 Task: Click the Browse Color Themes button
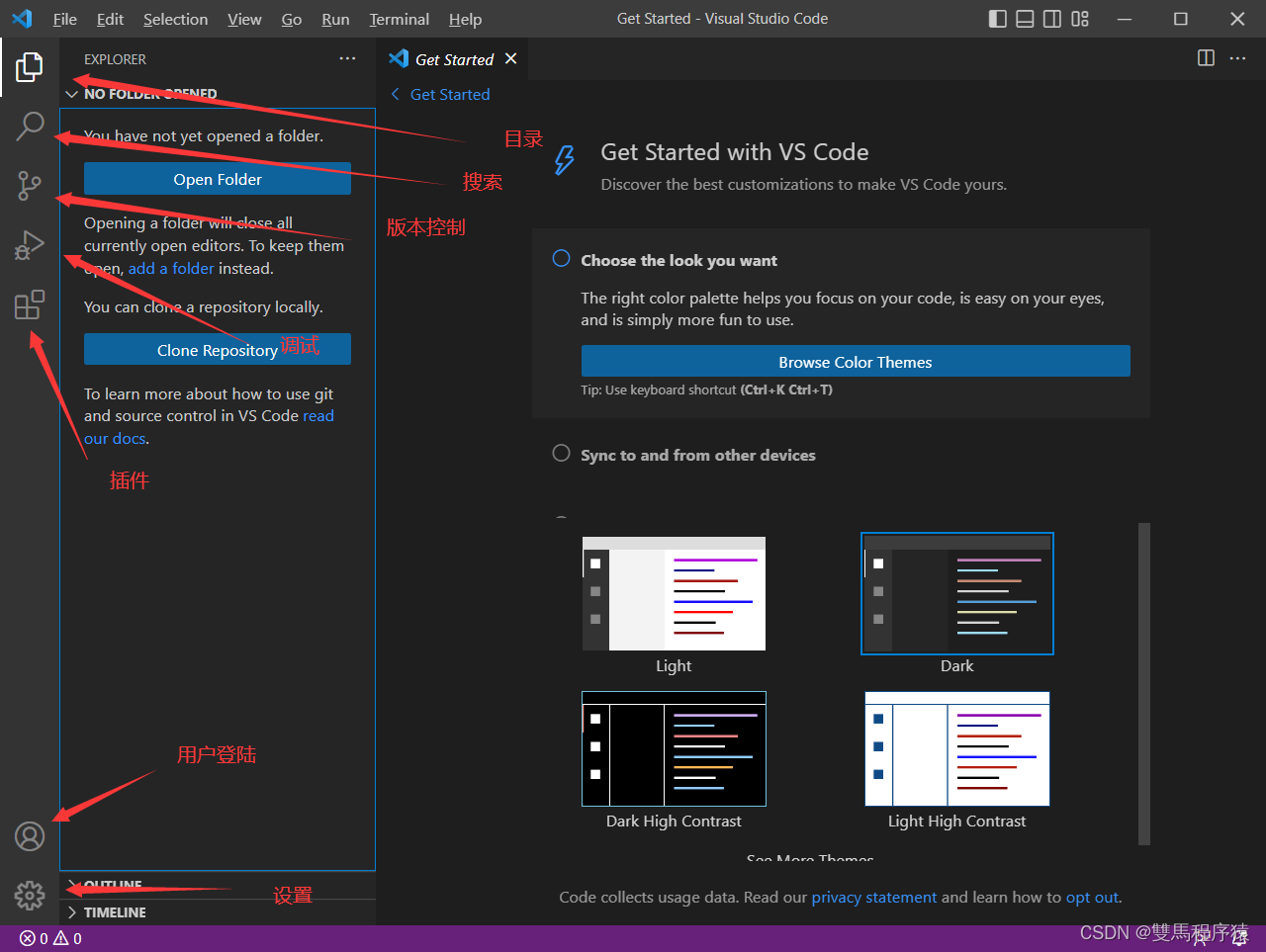pyautogui.click(x=856, y=361)
